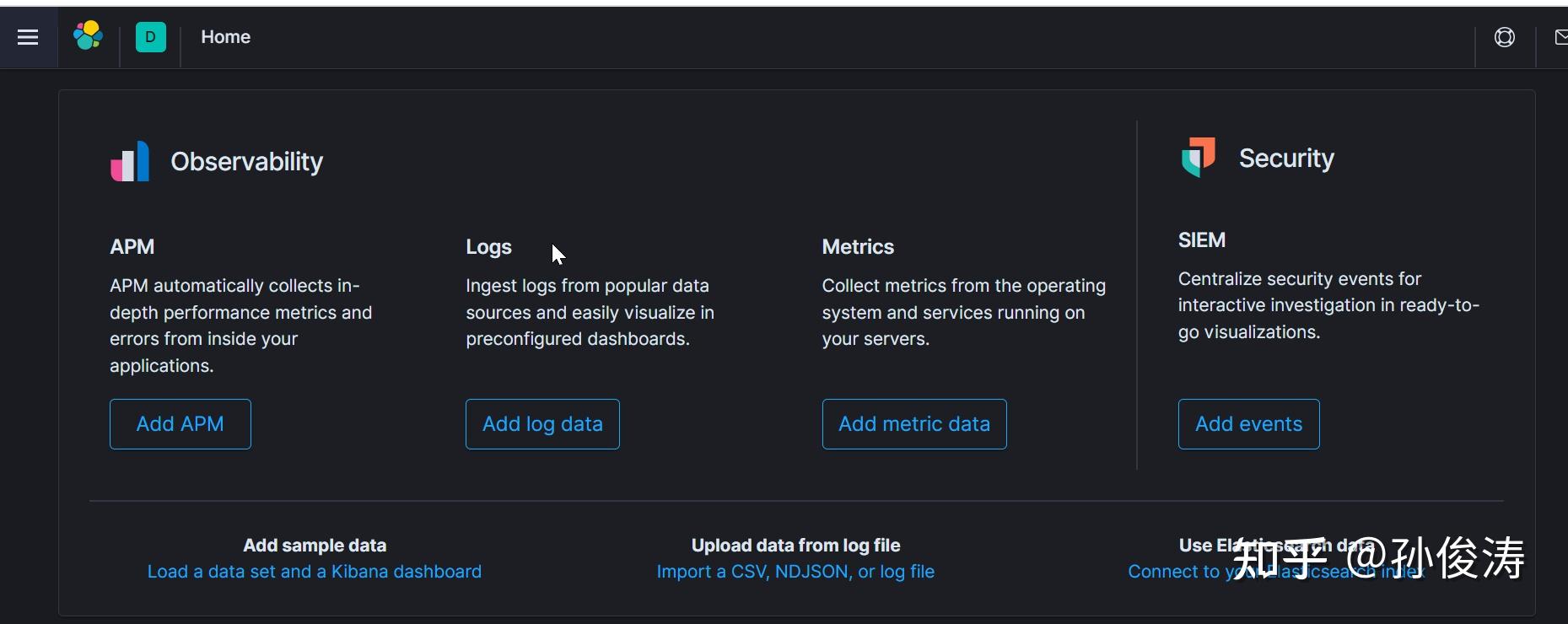
Task: Click the Observability bar-chart icon
Action: coord(130,161)
